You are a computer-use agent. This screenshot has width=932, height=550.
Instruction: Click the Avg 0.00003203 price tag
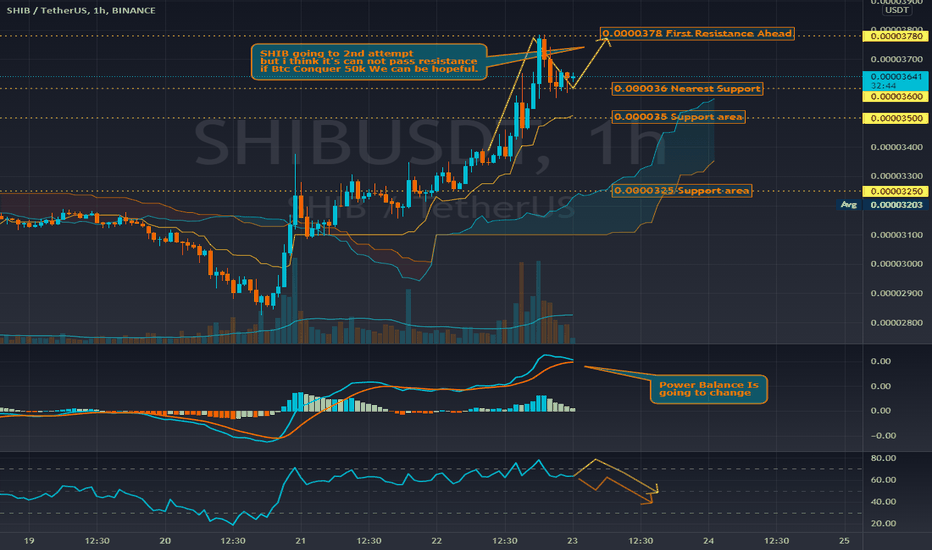(883, 205)
